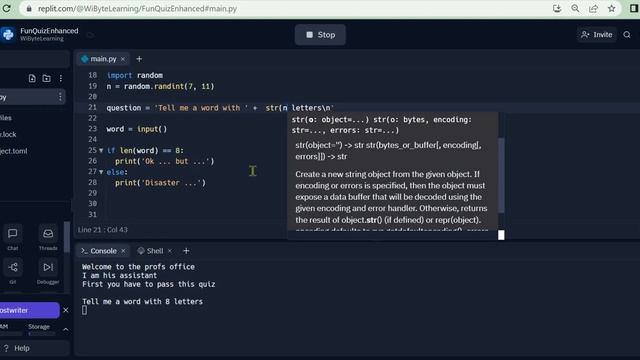The width and height of the screenshot is (640, 360).
Task: Add a new console pane tab
Action: coord(186,251)
